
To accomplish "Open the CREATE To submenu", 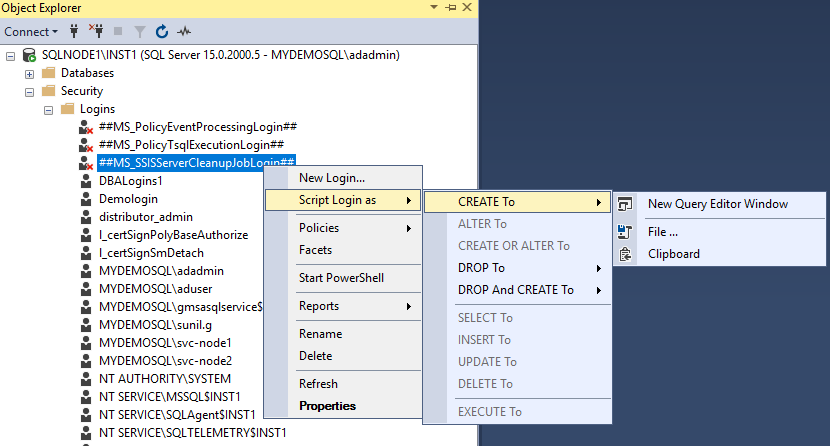I will 517,202.
